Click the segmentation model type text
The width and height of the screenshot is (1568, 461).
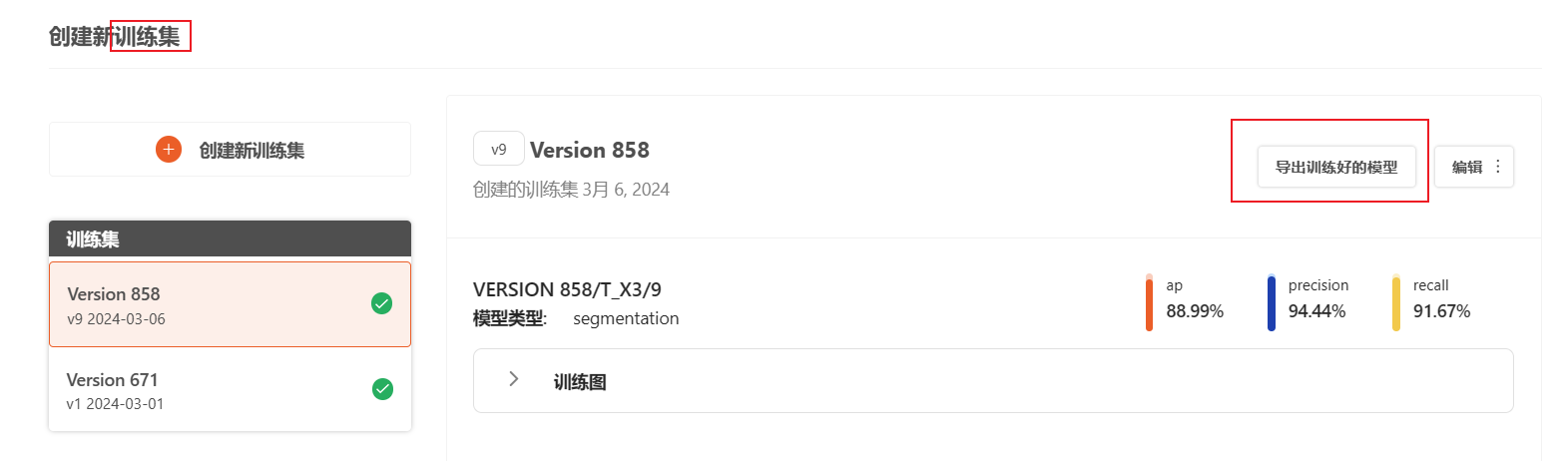(626, 318)
